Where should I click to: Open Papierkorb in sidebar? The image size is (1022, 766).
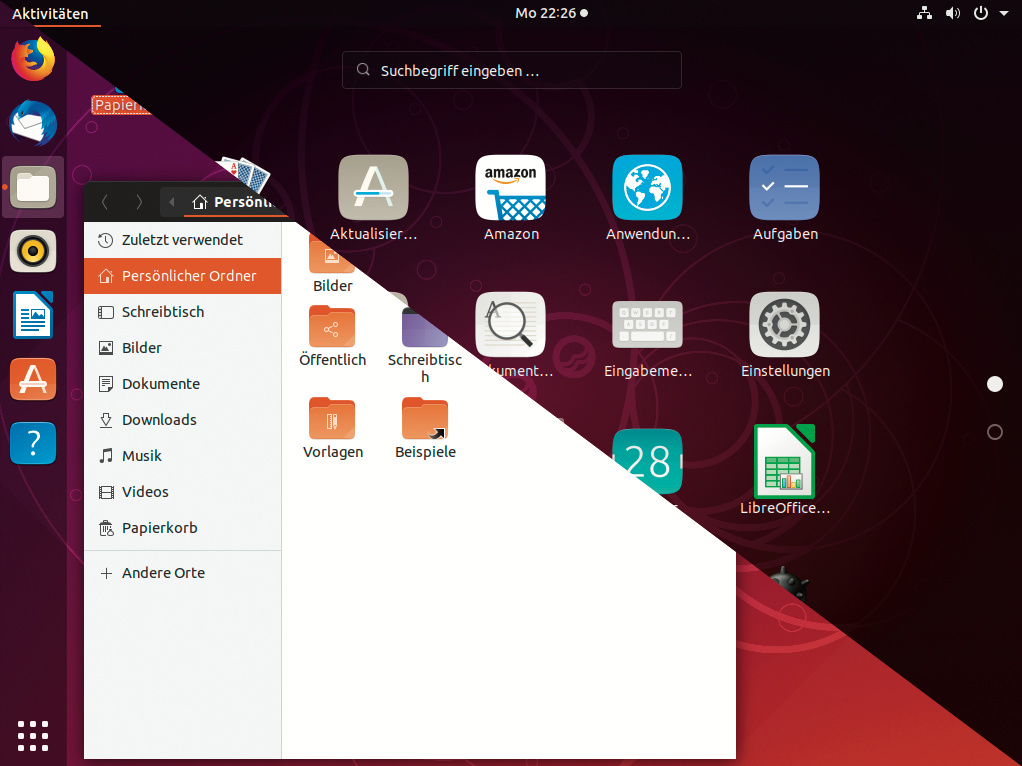pyautogui.click(x=182, y=527)
